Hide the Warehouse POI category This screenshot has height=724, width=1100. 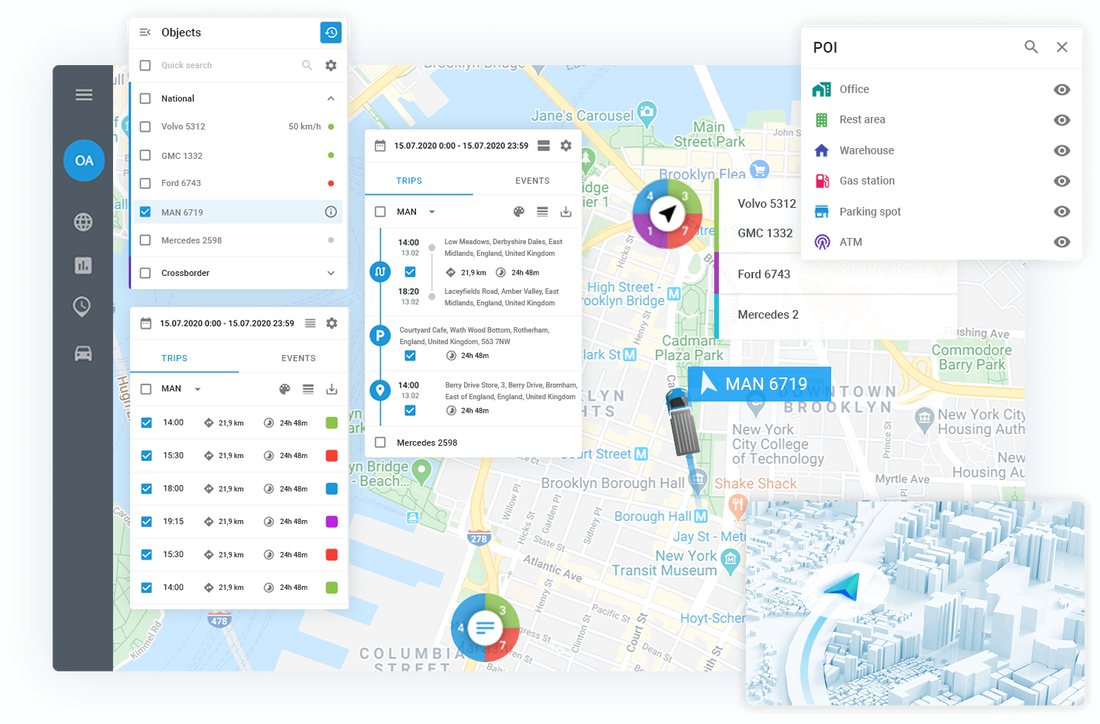(1062, 151)
